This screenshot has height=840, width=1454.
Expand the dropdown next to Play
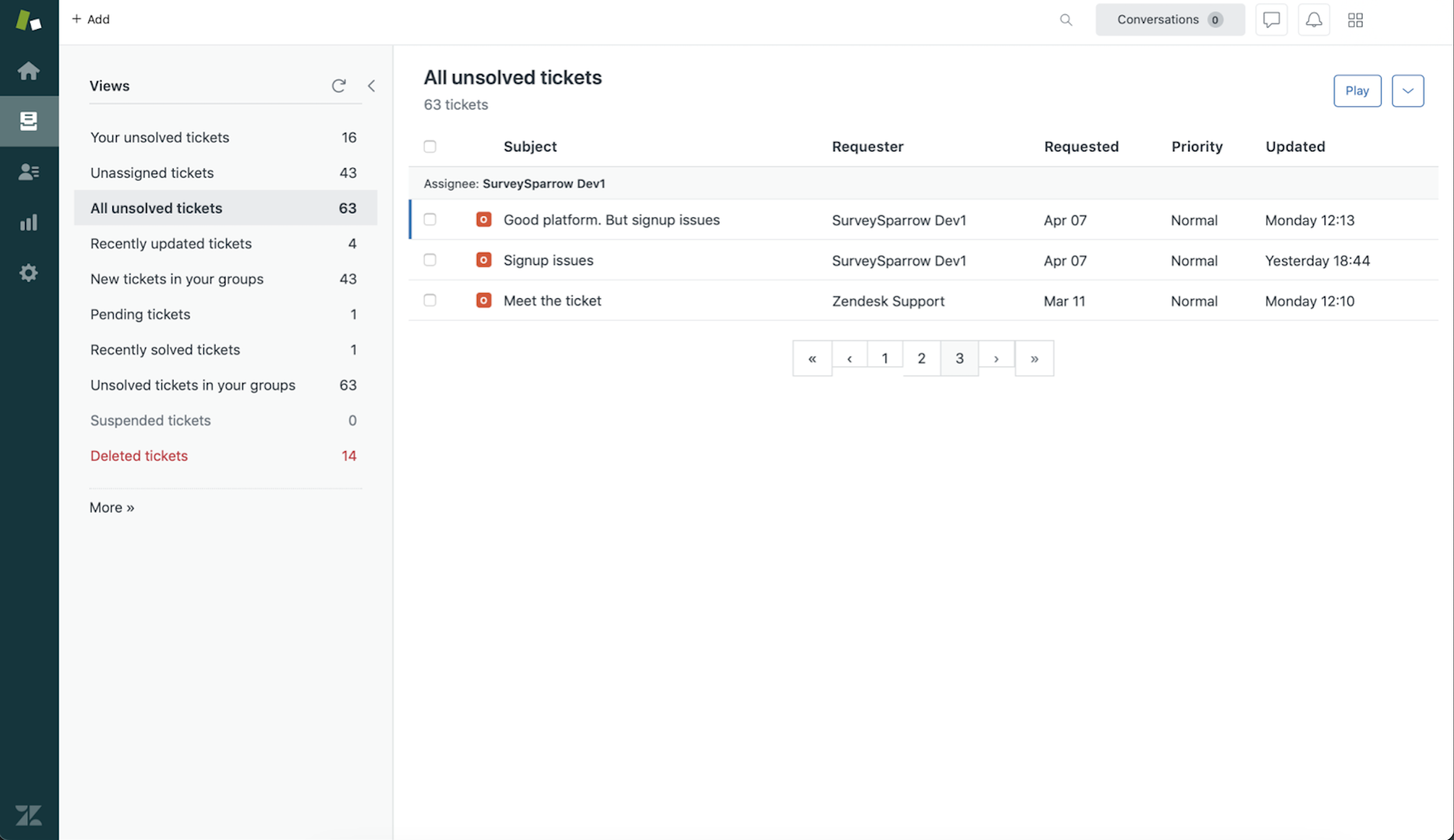click(x=1407, y=91)
